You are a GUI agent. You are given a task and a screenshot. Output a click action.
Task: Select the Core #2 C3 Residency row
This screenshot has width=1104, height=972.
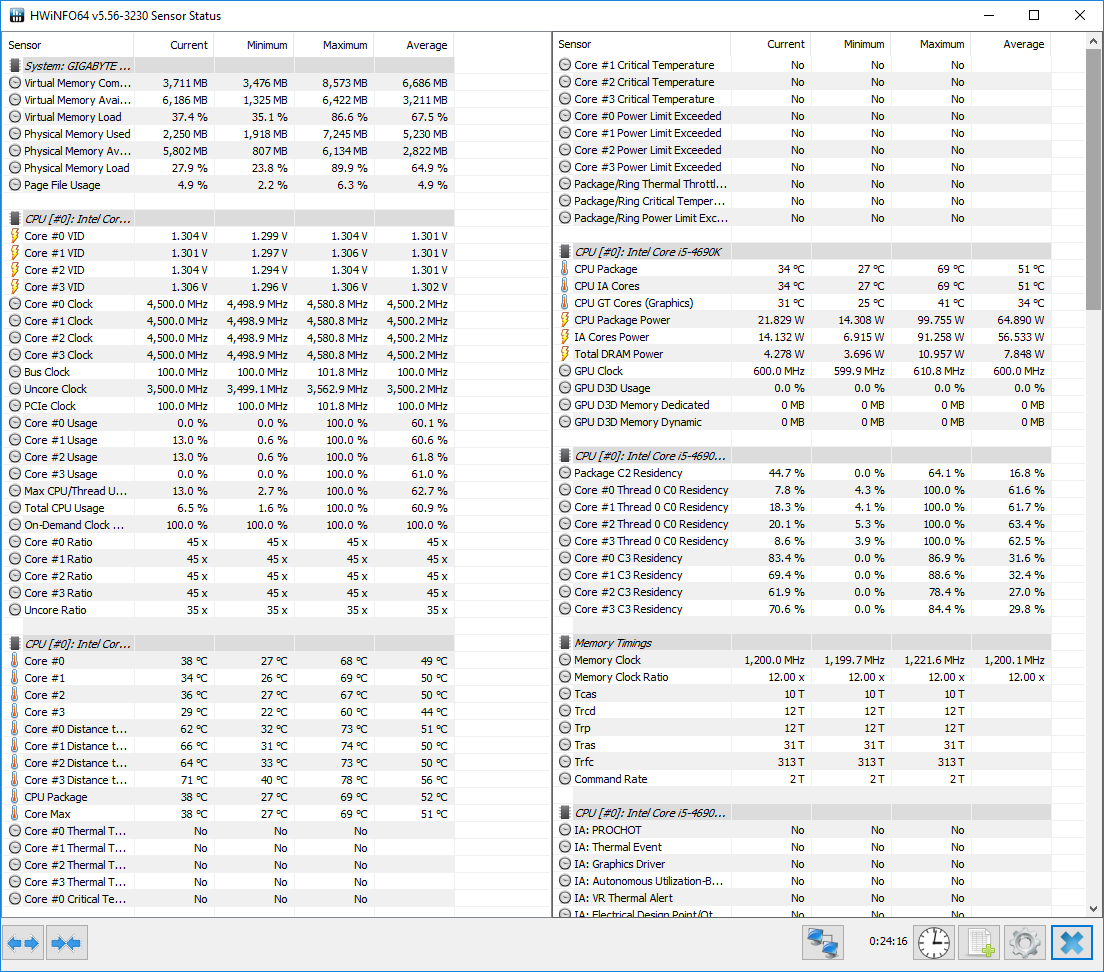(804, 592)
